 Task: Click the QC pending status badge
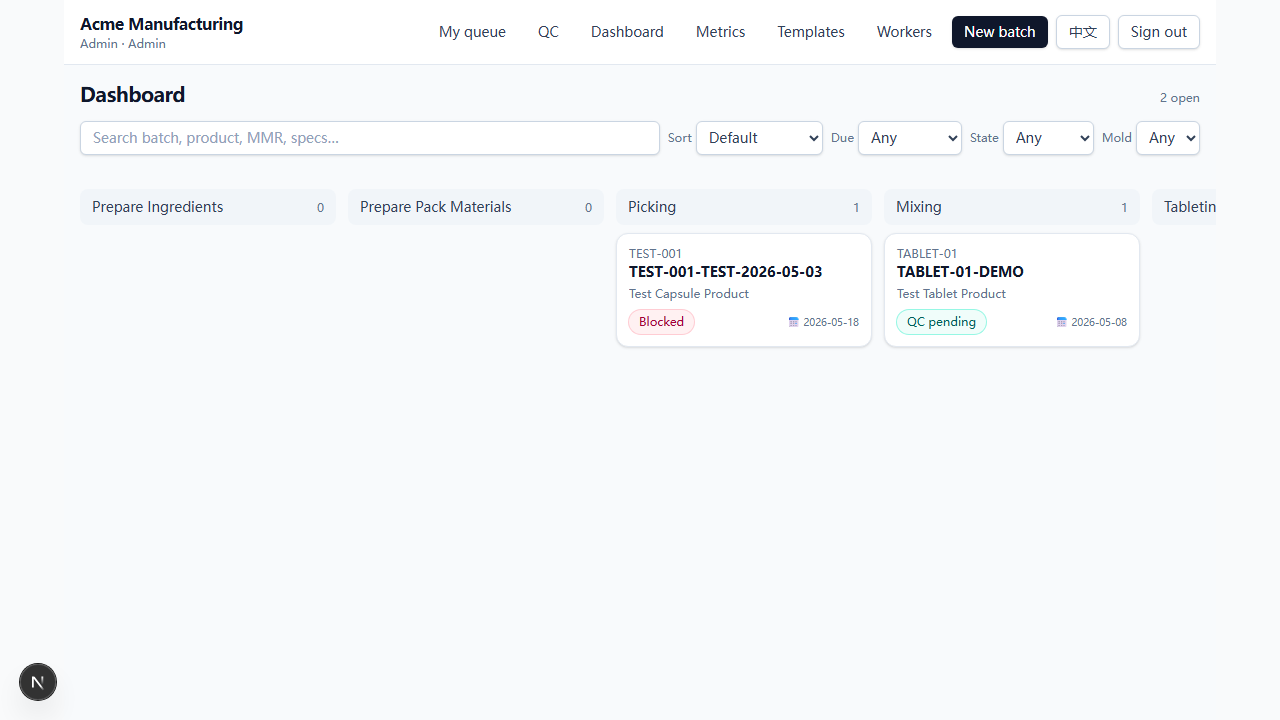(941, 322)
